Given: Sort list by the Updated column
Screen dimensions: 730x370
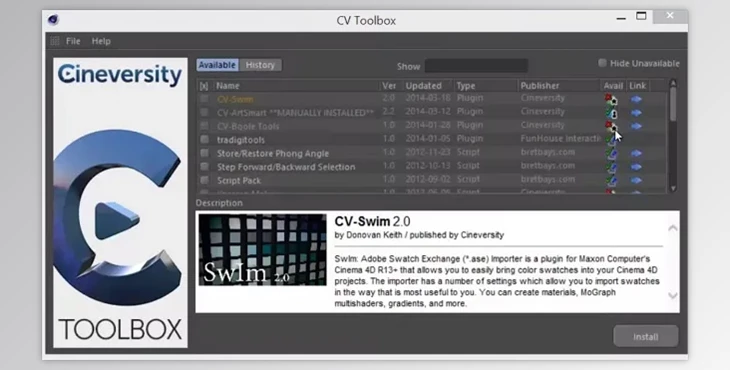Looking at the screenshot, I should (x=427, y=86).
